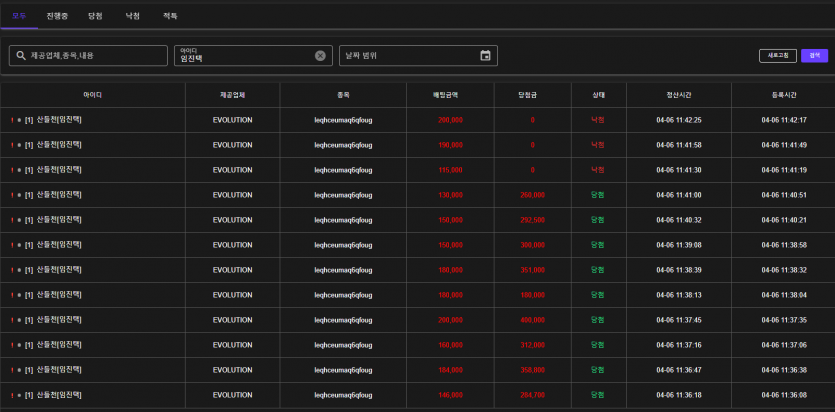Open the 낙첨 tab
Screen dimensions: 835x412
[x=133, y=16]
